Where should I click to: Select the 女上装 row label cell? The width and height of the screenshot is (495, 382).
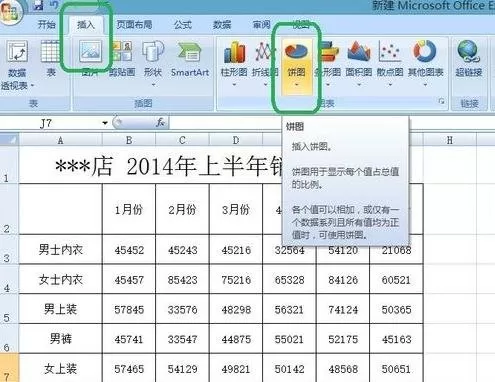coord(60,368)
